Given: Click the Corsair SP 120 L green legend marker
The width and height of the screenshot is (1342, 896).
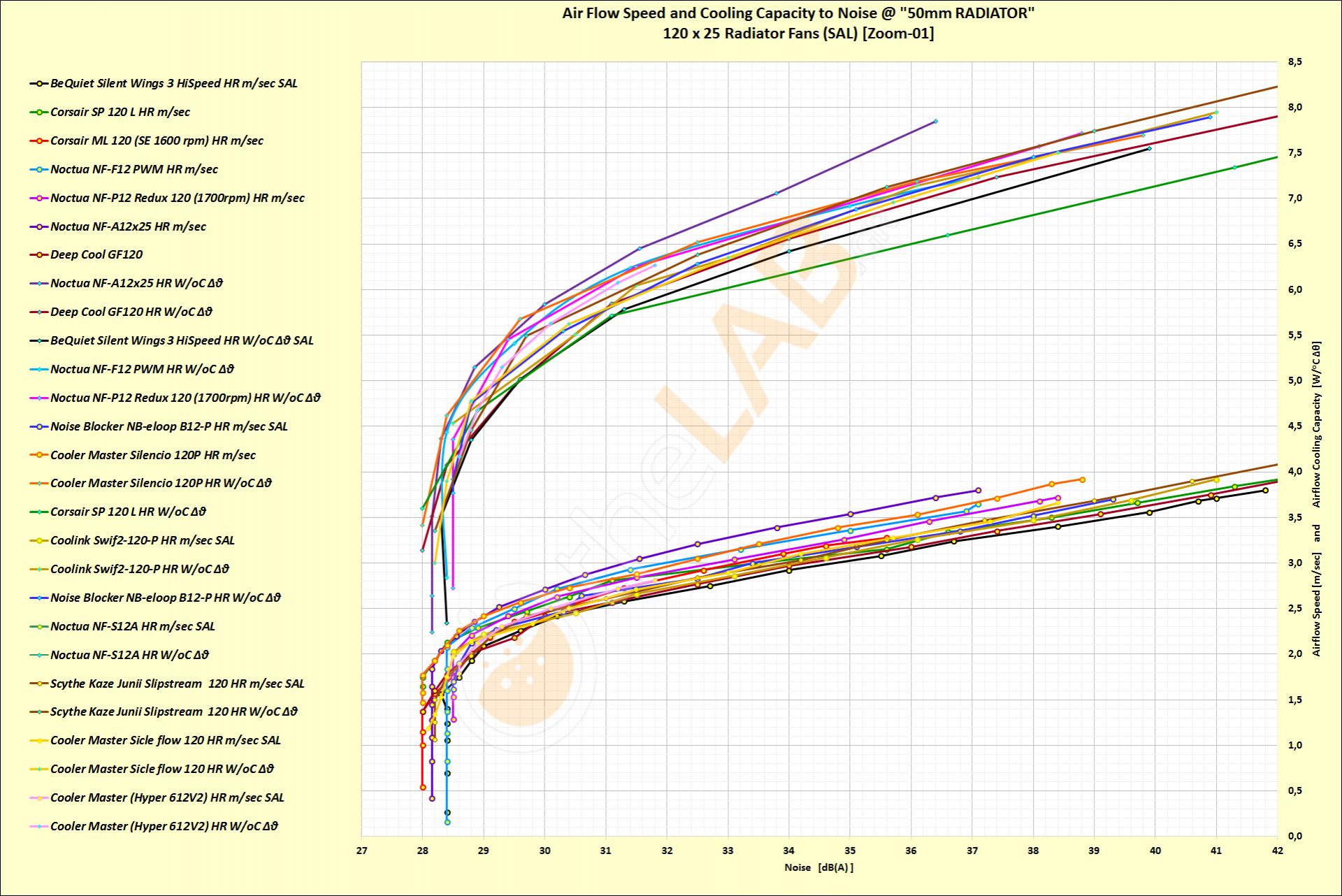Looking at the screenshot, I should [38, 112].
